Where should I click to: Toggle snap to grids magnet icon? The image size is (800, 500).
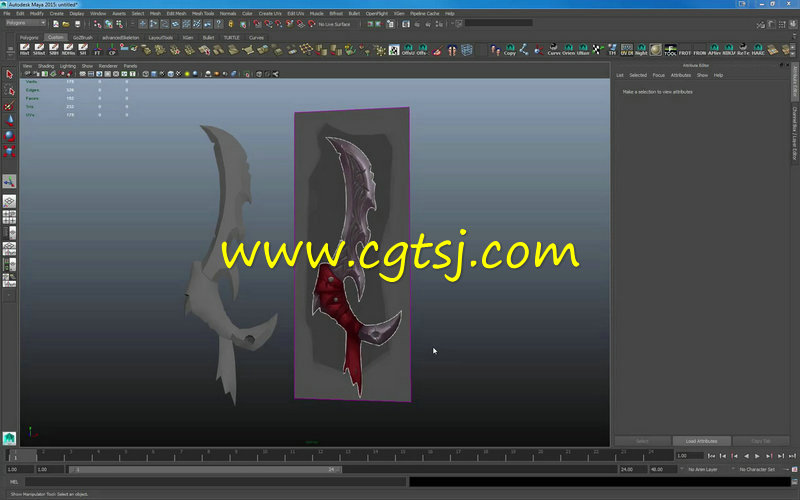[x=257, y=24]
